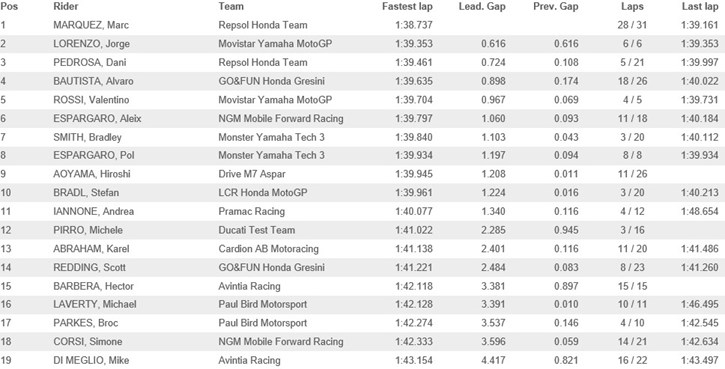Screen dimensions: 725x369
Task: Open the Ducati Test Team entry
Action: 257,230
